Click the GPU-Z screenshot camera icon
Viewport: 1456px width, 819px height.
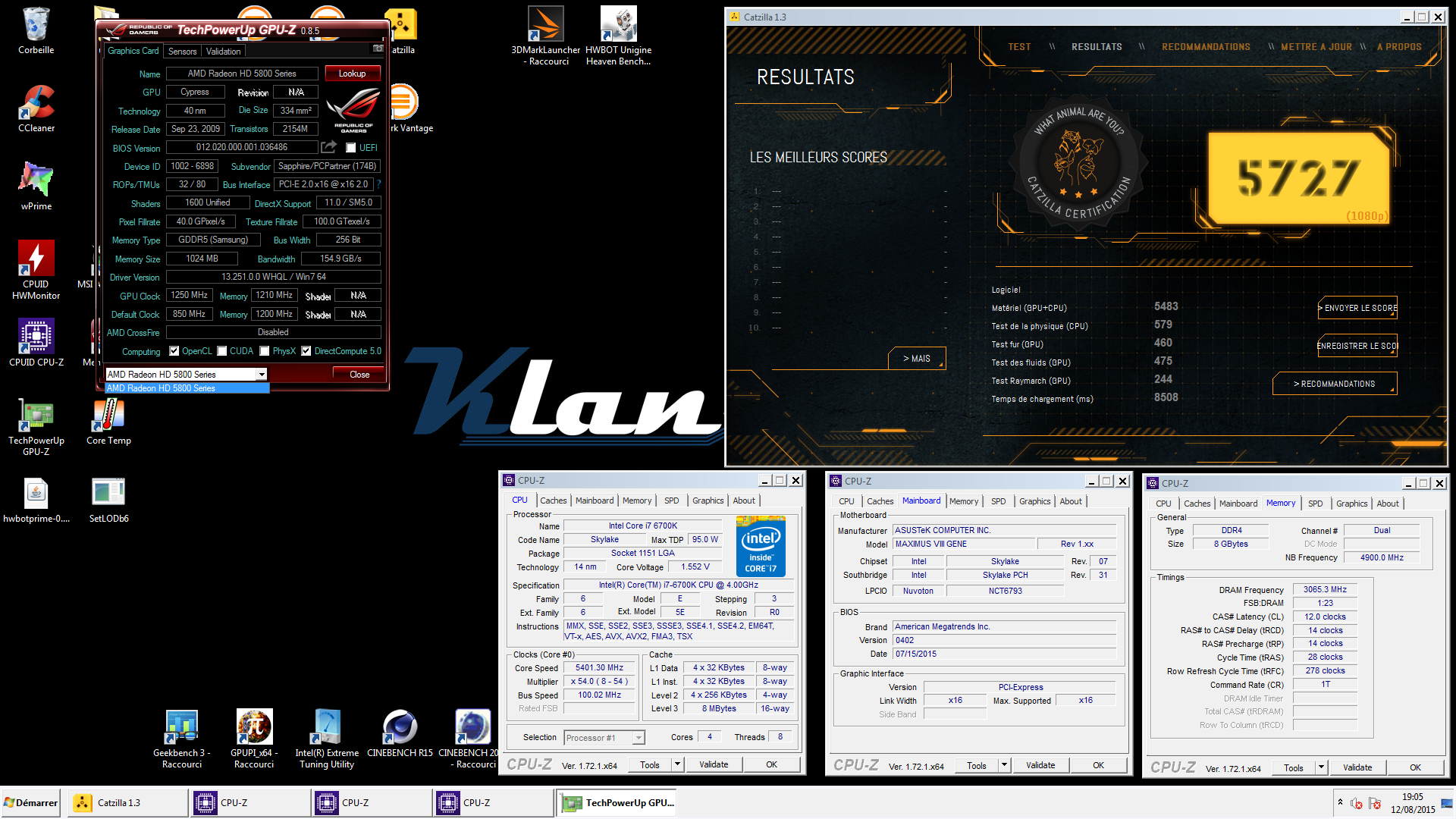tap(378, 49)
